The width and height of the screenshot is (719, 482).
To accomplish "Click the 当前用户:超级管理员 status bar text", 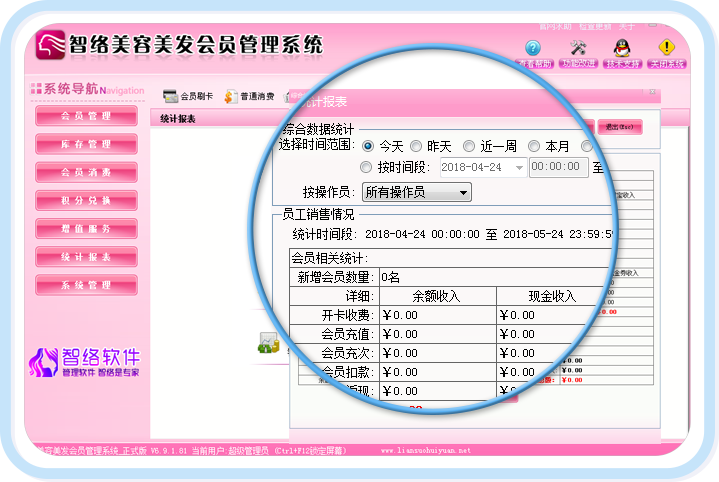I will [230, 451].
